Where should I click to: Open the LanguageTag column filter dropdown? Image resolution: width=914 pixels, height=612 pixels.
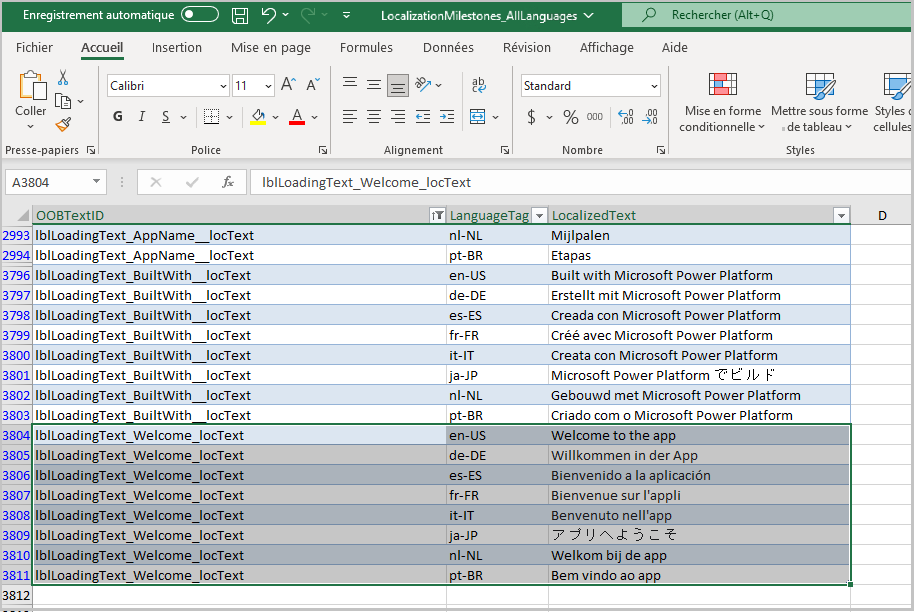(537, 215)
